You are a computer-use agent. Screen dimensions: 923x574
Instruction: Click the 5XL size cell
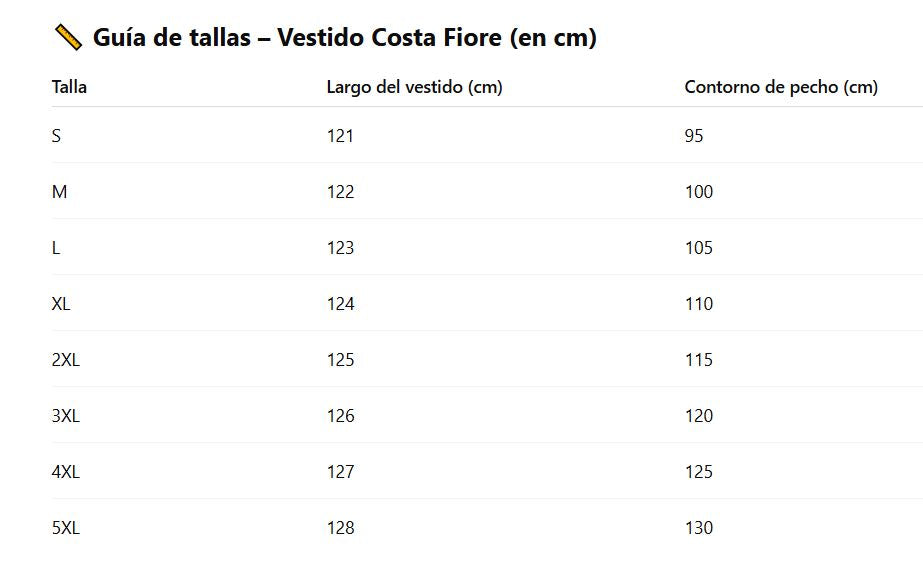click(65, 528)
